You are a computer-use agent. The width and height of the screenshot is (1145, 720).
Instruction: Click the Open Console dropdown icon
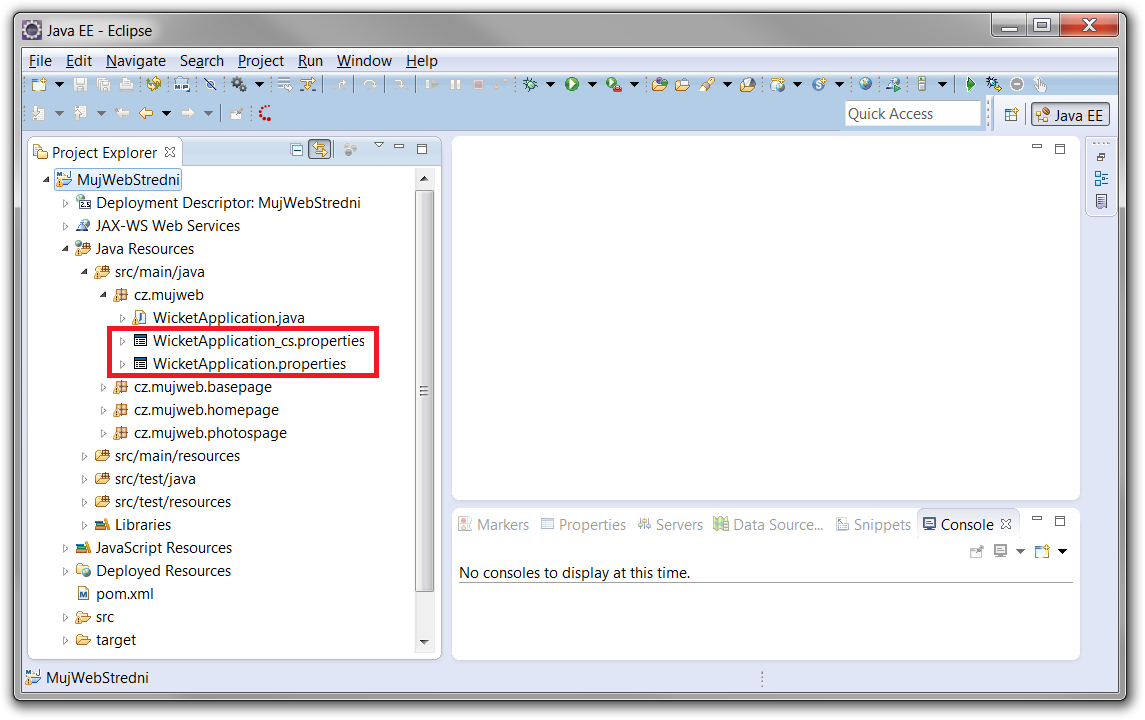pyautogui.click(x=1042, y=551)
